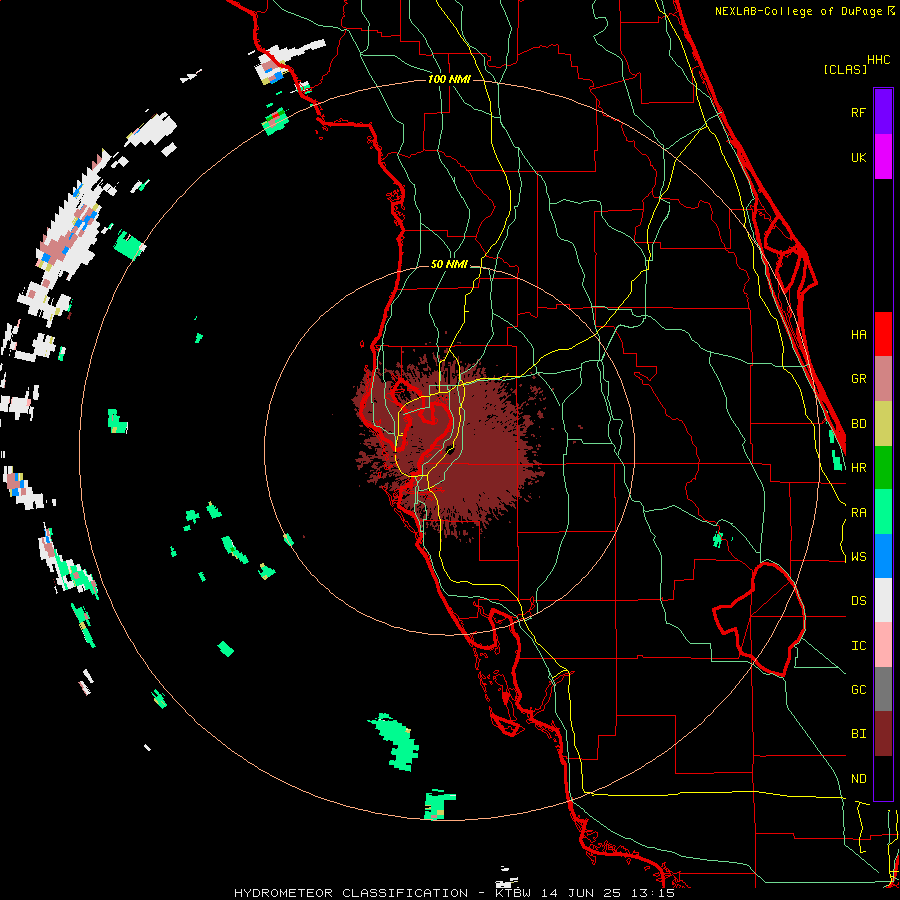
Task: Click the ND black legend swatch
Action: 883,778
